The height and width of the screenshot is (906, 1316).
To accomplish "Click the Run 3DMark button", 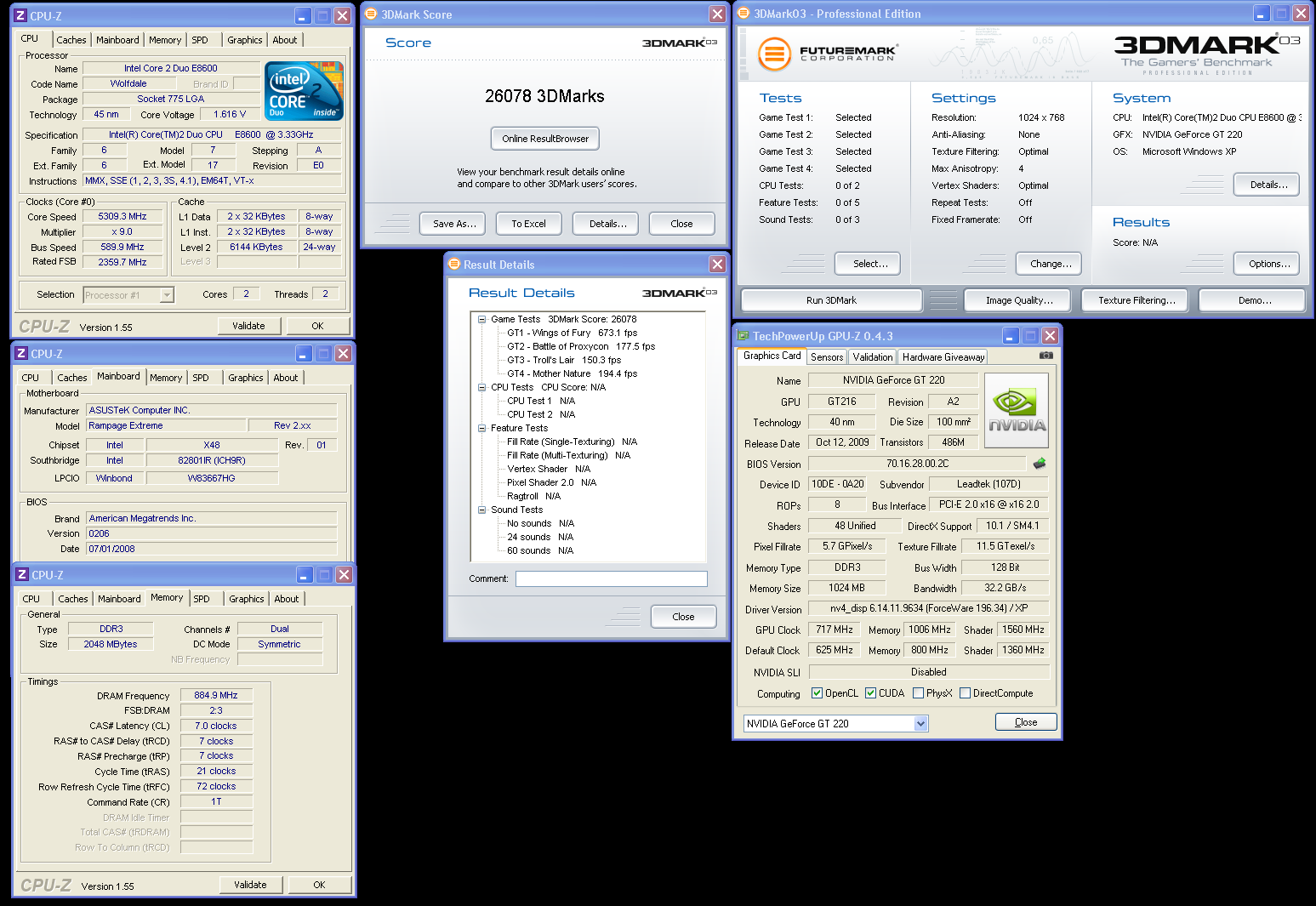I will click(x=831, y=300).
